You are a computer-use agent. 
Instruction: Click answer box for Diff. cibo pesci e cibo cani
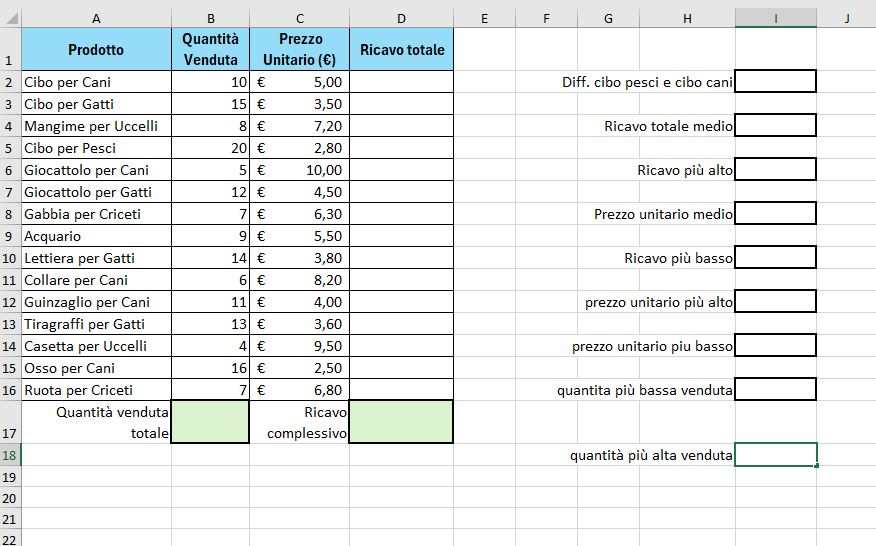point(775,82)
